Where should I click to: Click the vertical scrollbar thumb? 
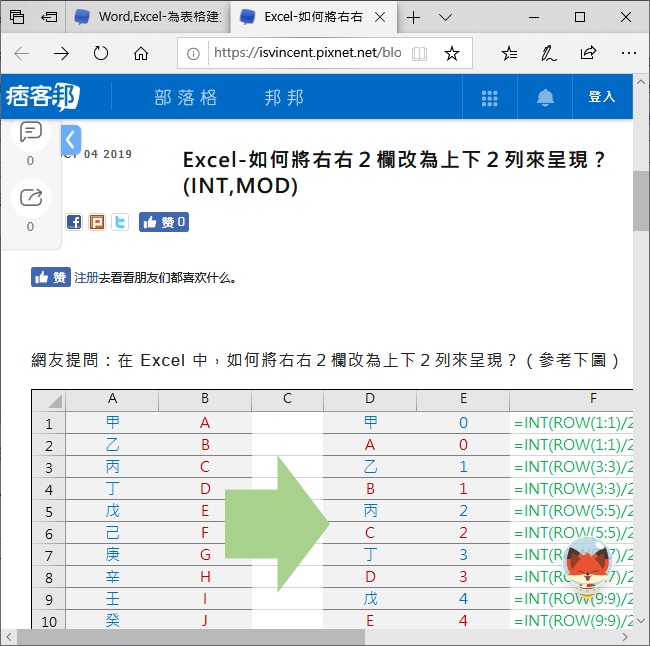click(x=641, y=201)
